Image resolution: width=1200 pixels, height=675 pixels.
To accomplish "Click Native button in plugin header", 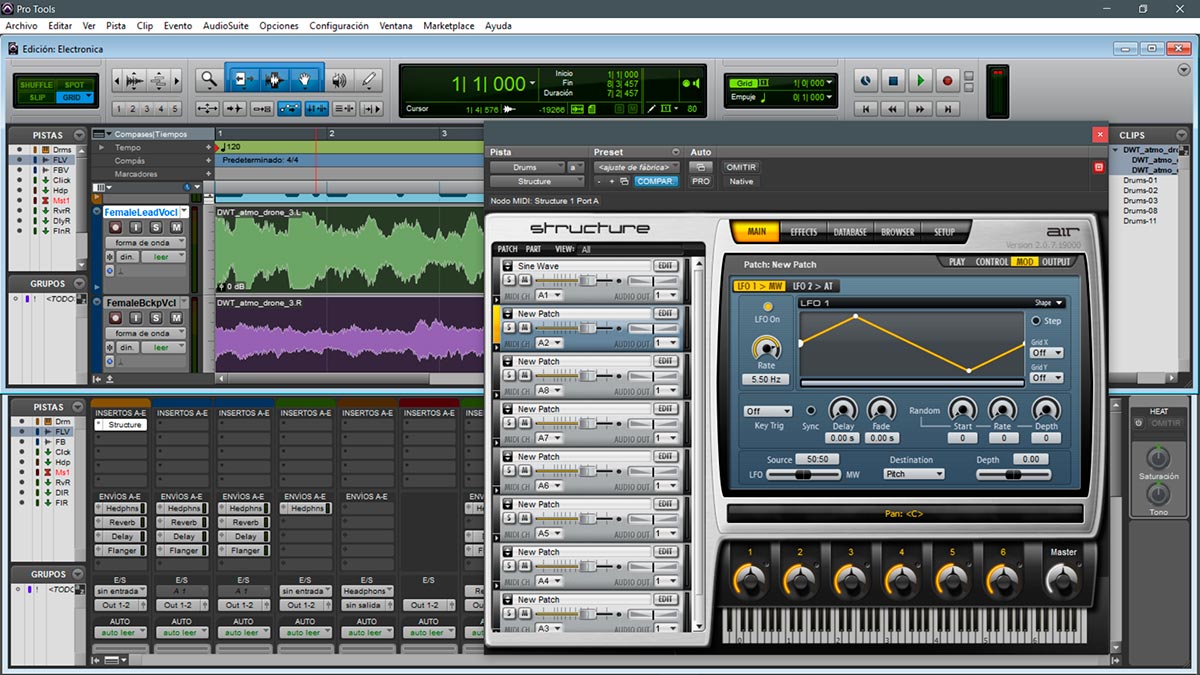I will (x=741, y=181).
